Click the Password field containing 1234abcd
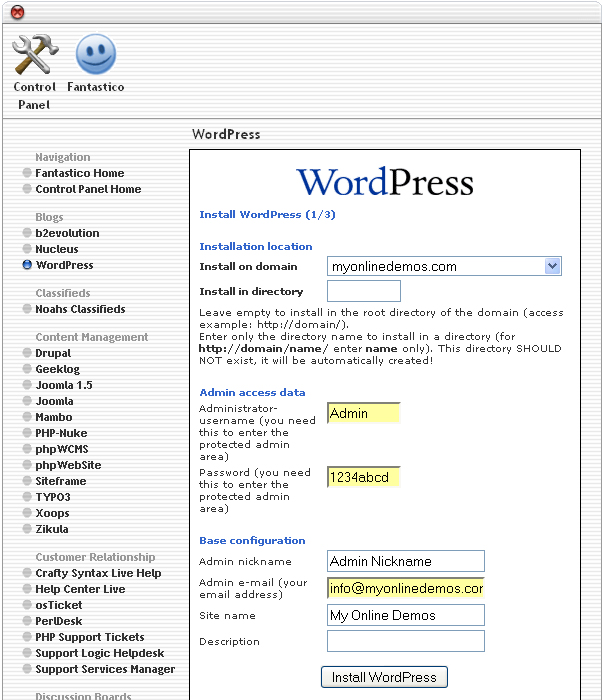Viewport: 604px width, 700px height. (363, 477)
